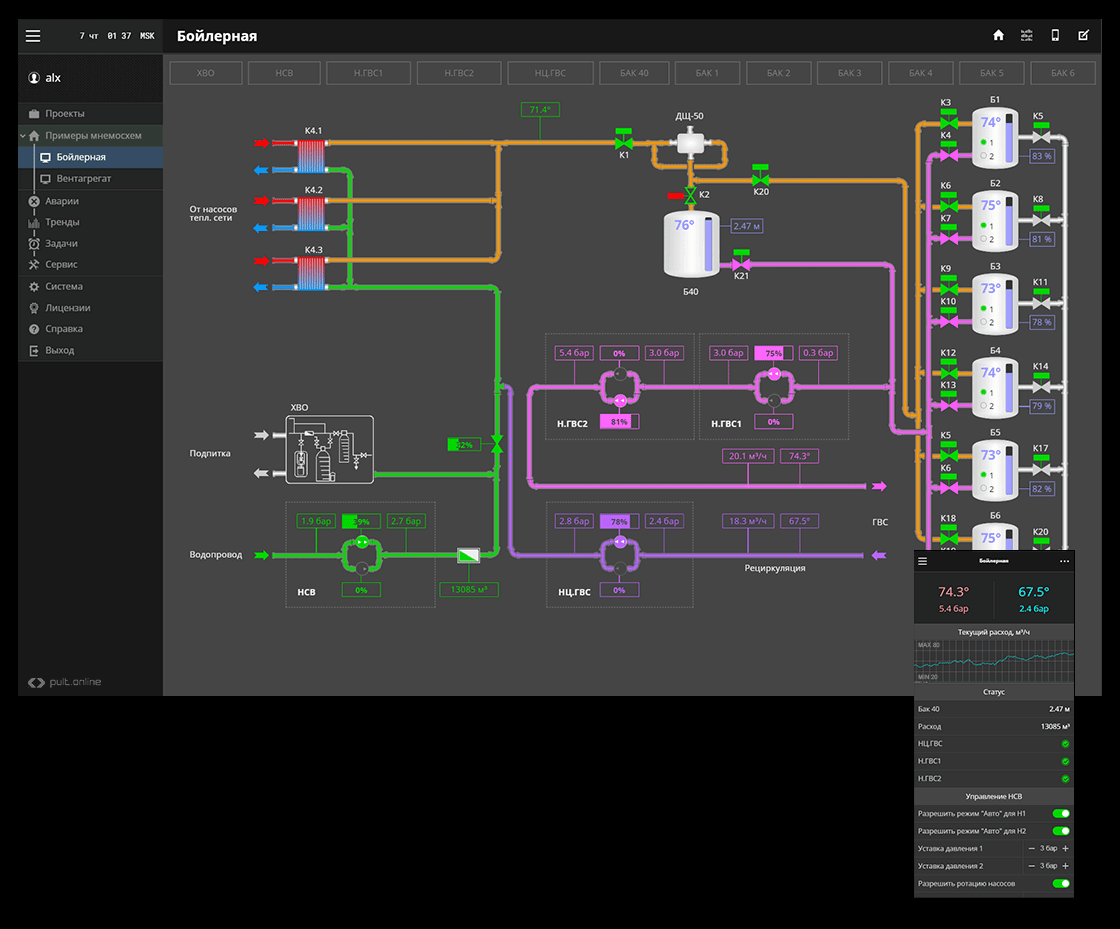The width and height of the screenshot is (1120, 929).
Task: Collapse the 'Примеры мнемосхем' tree node
Action: tap(23, 135)
